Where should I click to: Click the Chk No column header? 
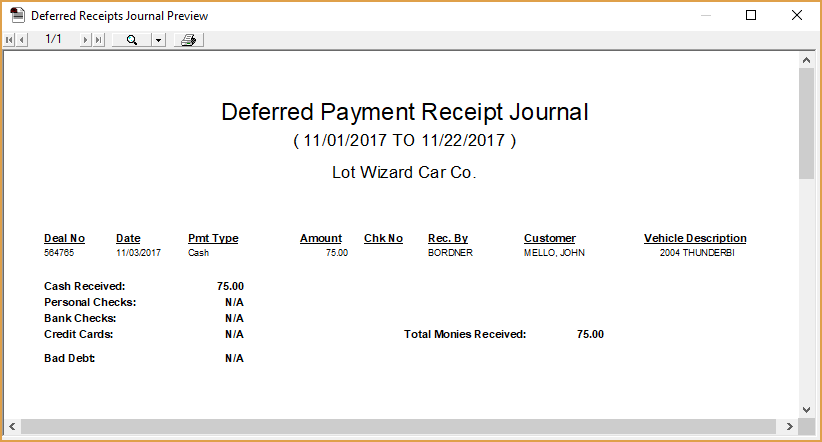(x=384, y=239)
